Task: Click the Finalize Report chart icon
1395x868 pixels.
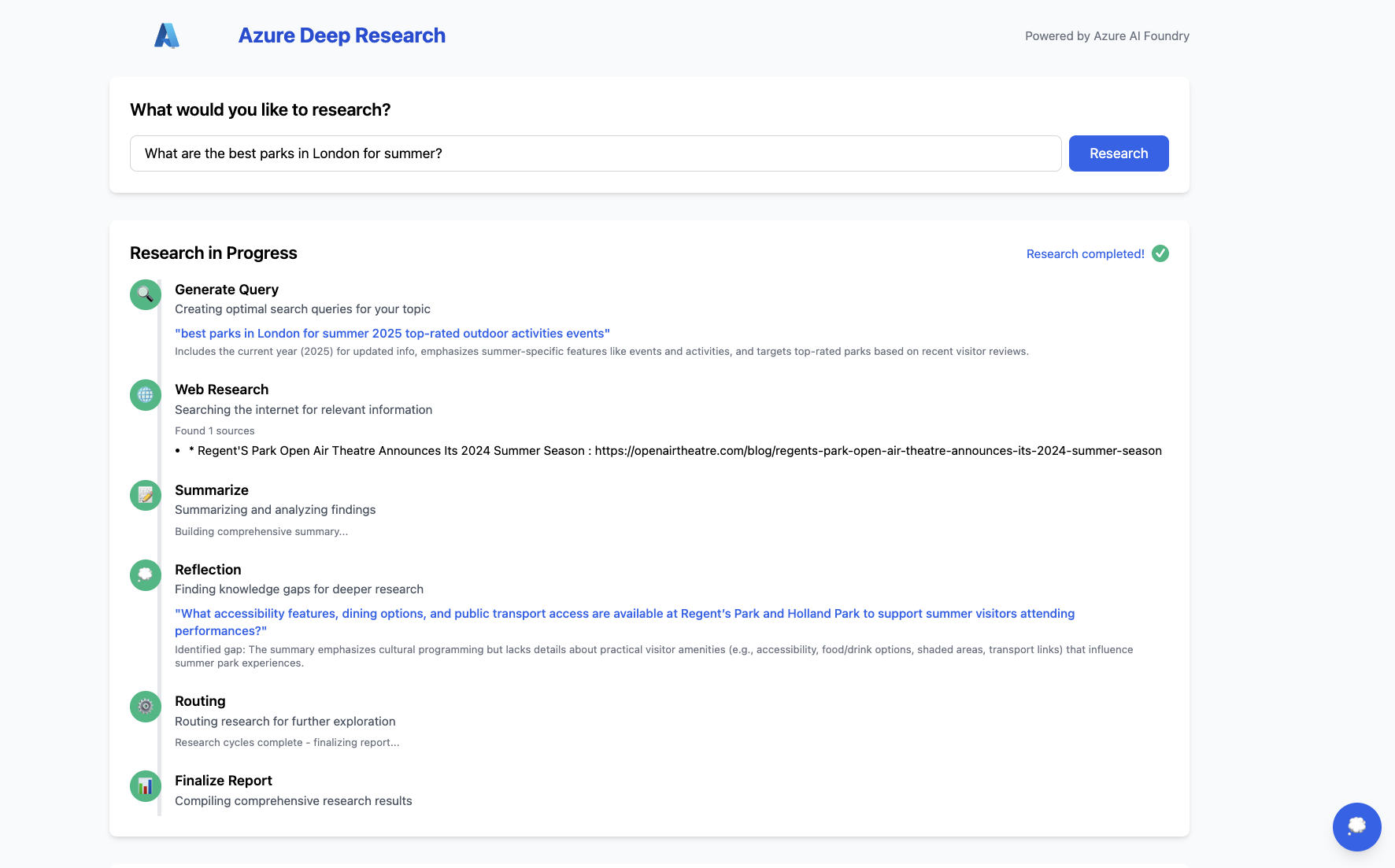Action: point(146,786)
